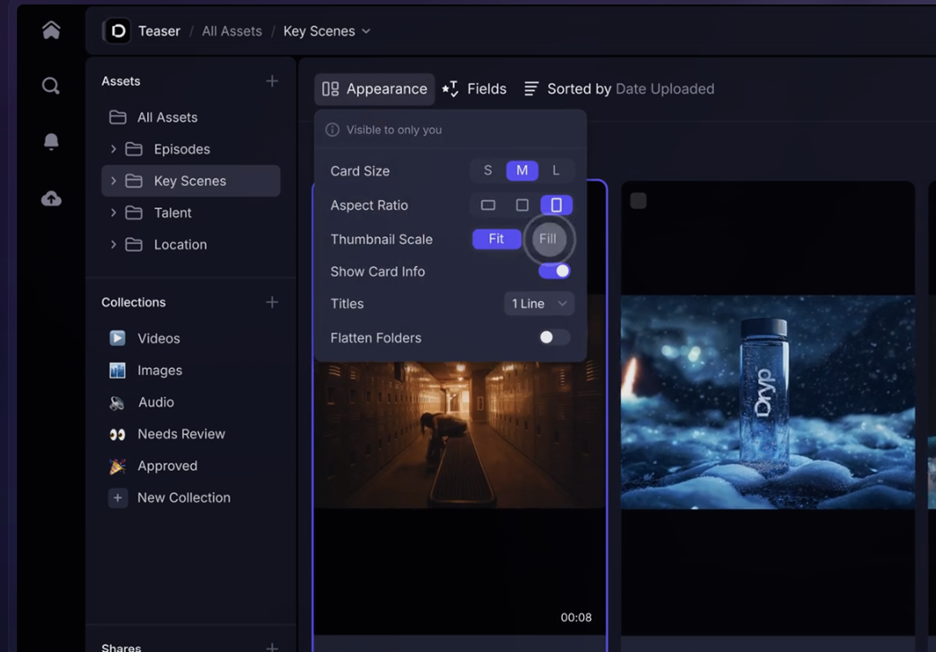
Task: Enable Flatten Folders switch
Action: (x=554, y=338)
